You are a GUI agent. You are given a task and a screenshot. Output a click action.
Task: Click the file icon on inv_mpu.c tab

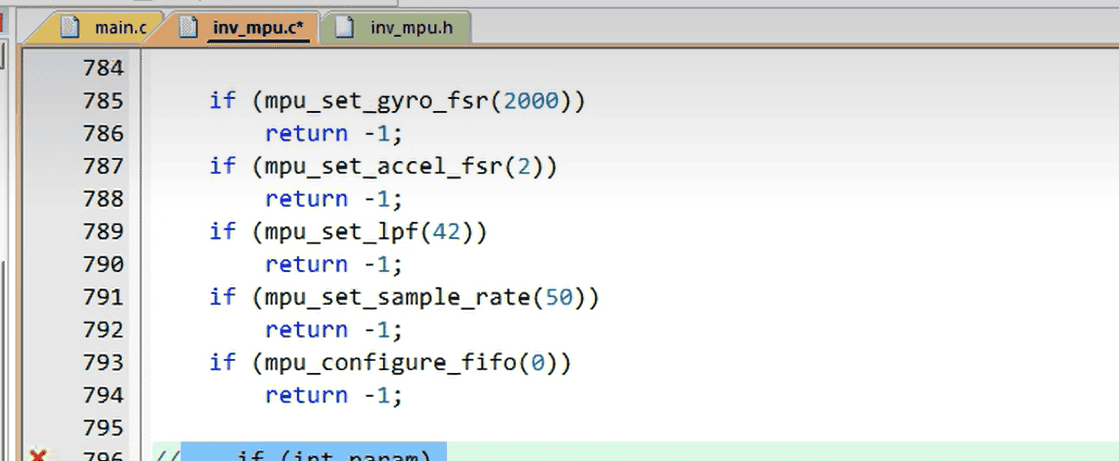coord(187,27)
